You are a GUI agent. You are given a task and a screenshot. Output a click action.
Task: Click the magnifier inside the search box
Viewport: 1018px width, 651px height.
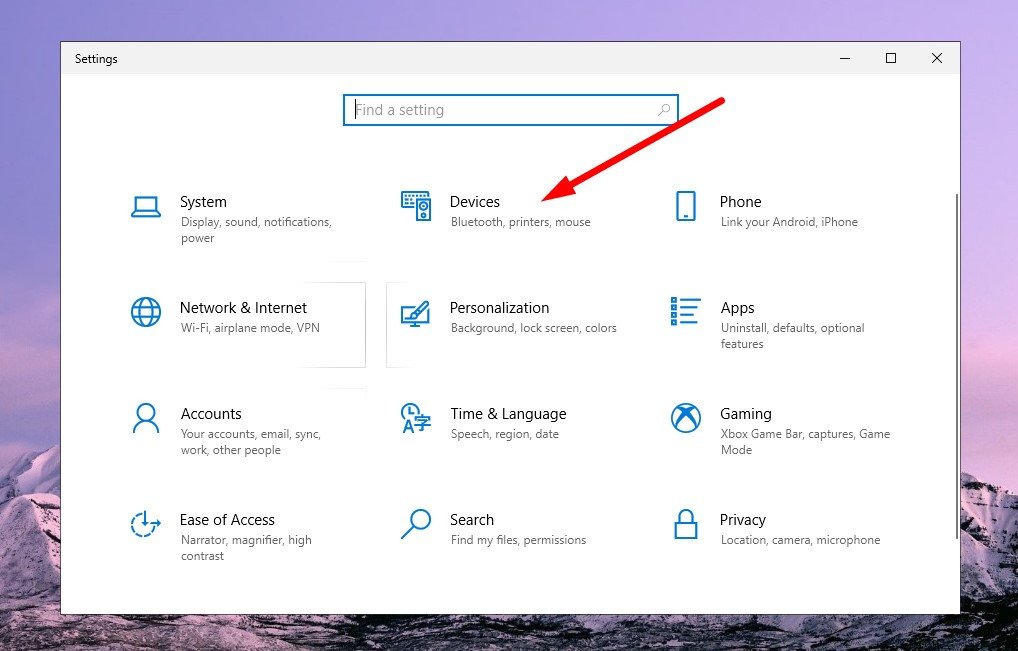(x=664, y=109)
